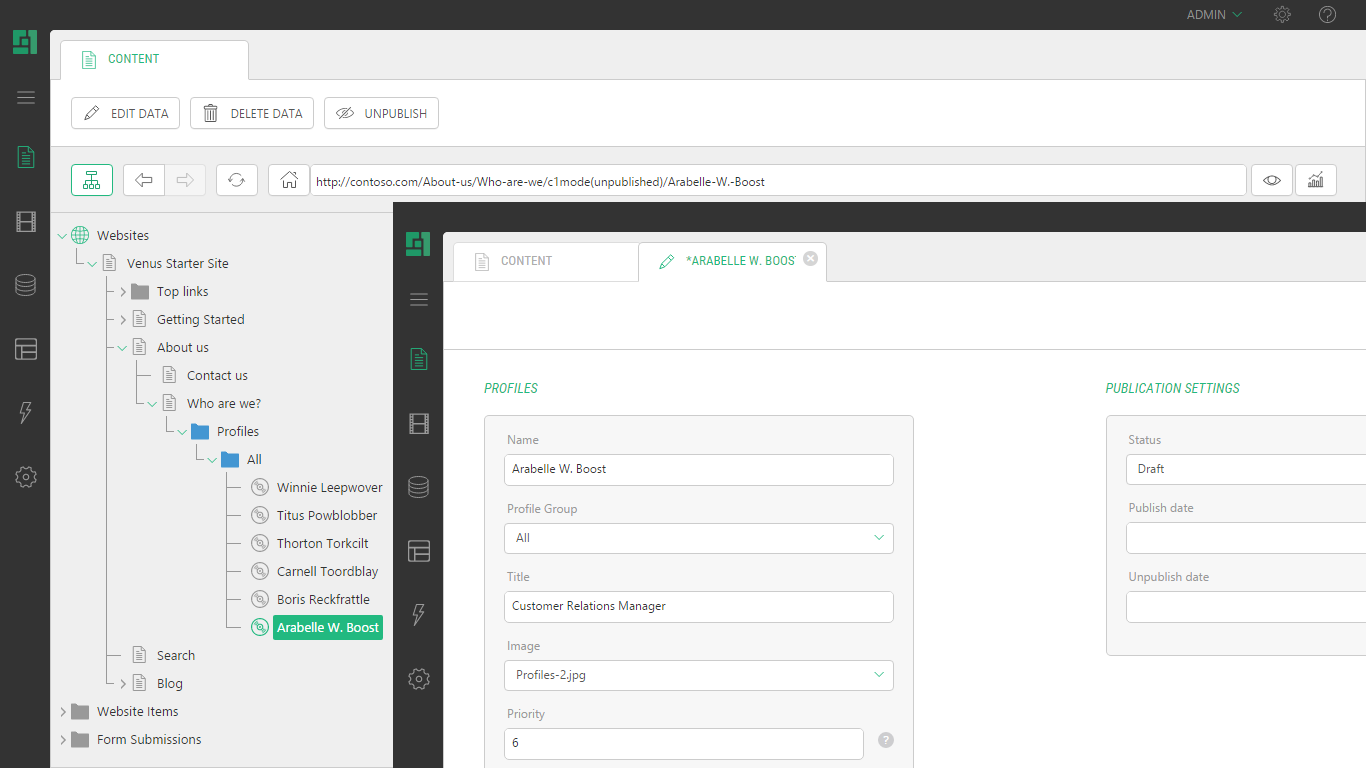Expand the Website Items tree folder
The width and height of the screenshot is (1366, 768).
pyautogui.click(x=63, y=712)
